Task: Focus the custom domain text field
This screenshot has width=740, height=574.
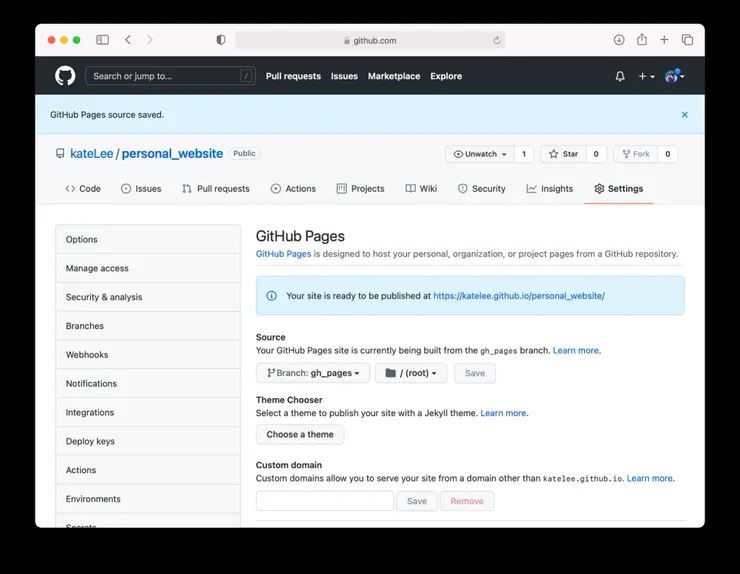Action: pos(325,501)
